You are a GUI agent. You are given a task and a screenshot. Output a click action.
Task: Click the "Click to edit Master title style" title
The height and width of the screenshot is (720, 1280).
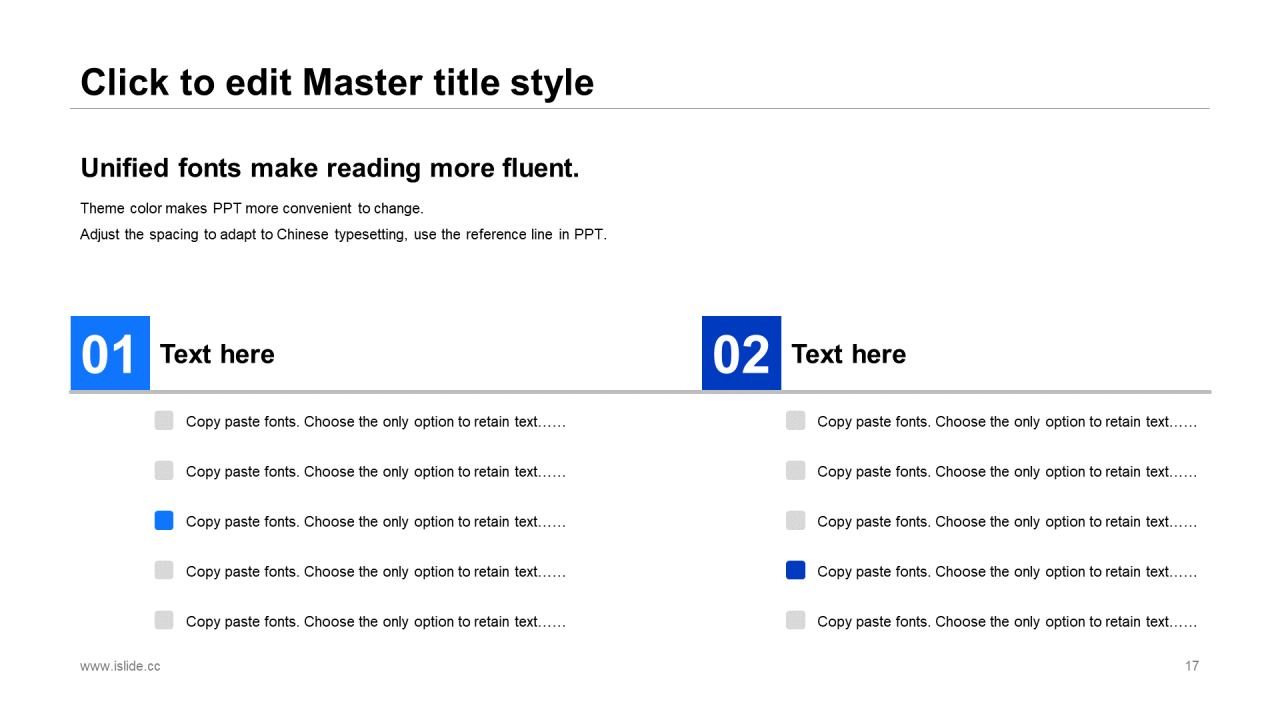coord(337,82)
